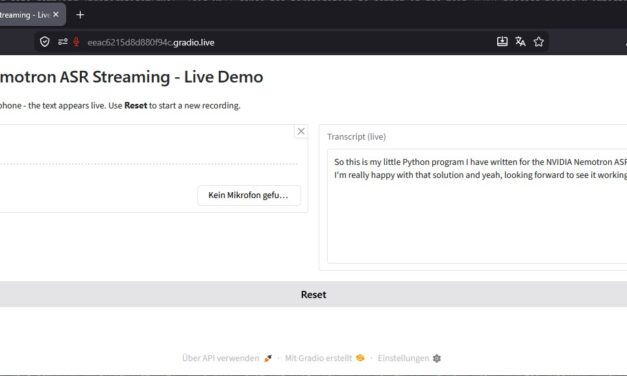This screenshot has width=627, height=376.
Task: Clear the audio input with the X button
Action: (301, 131)
